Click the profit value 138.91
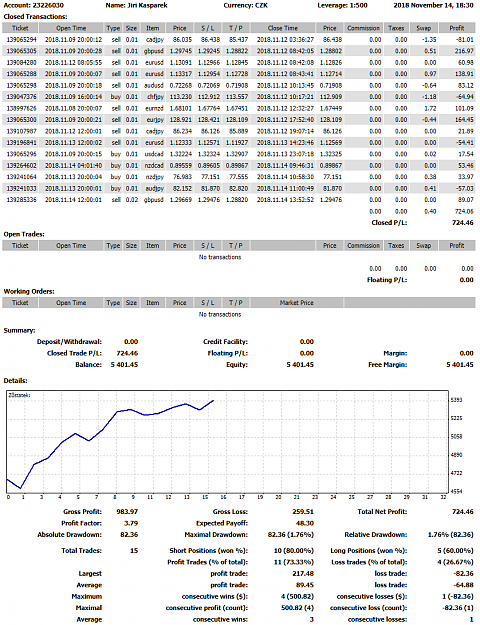The height and width of the screenshot is (625, 480). [x=464, y=74]
